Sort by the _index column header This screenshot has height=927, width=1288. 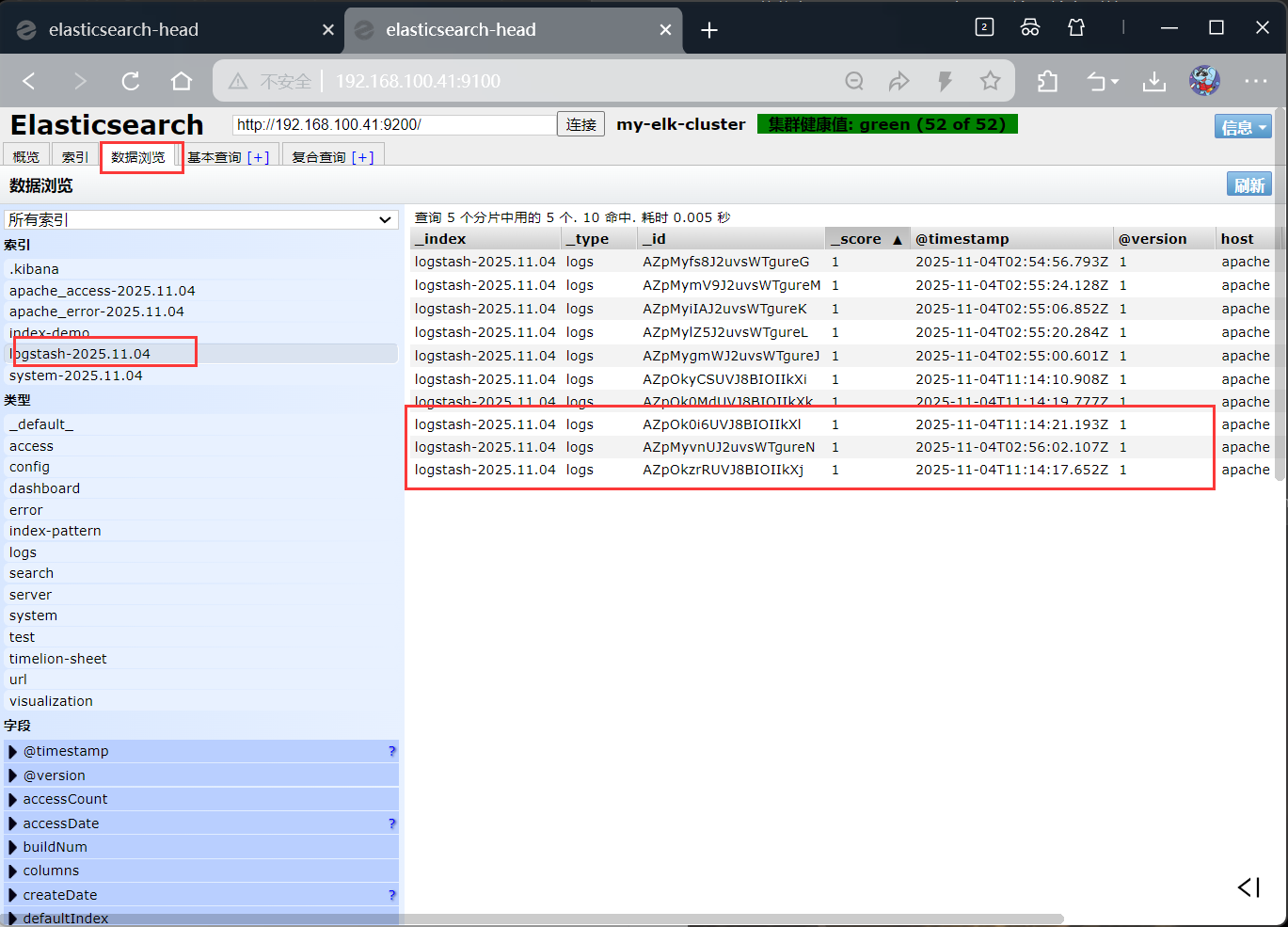tap(485, 239)
